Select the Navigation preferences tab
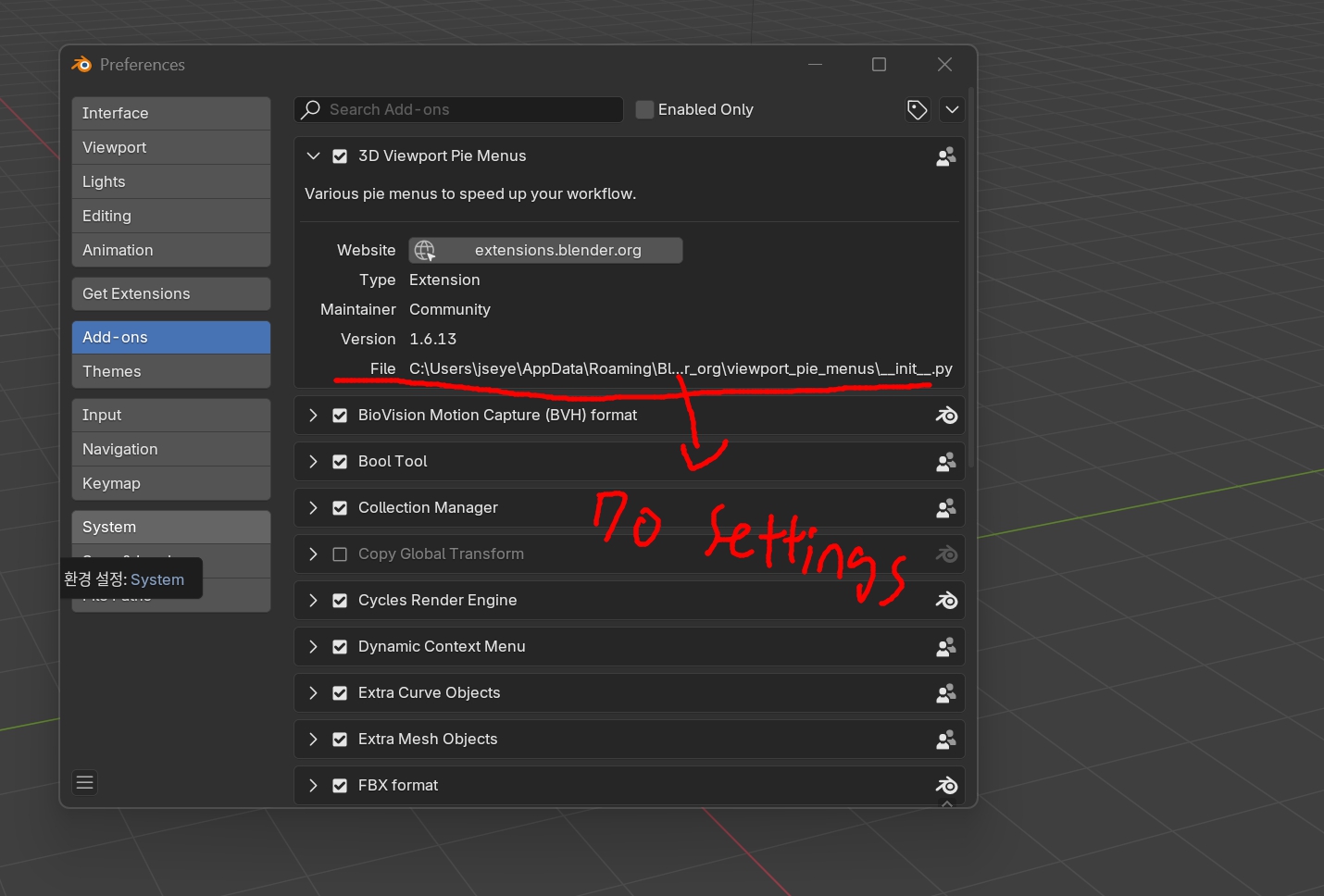Screen dimensions: 1324x896 tap(171, 449)
